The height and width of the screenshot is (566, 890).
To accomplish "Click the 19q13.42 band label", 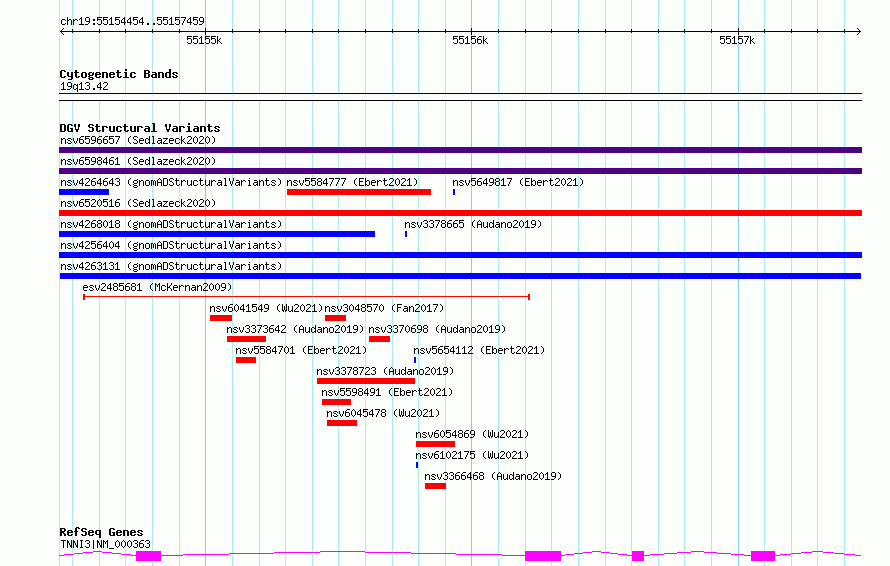I will tap(84, 87).
